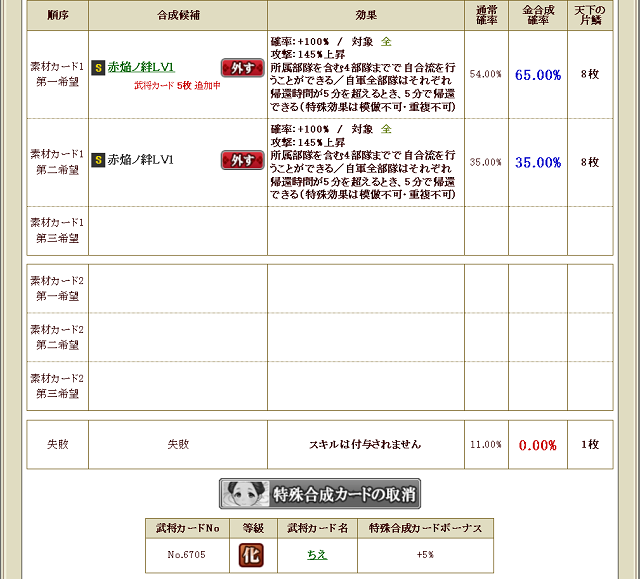Click the red 0.00% failure probability

coord(537,445)
